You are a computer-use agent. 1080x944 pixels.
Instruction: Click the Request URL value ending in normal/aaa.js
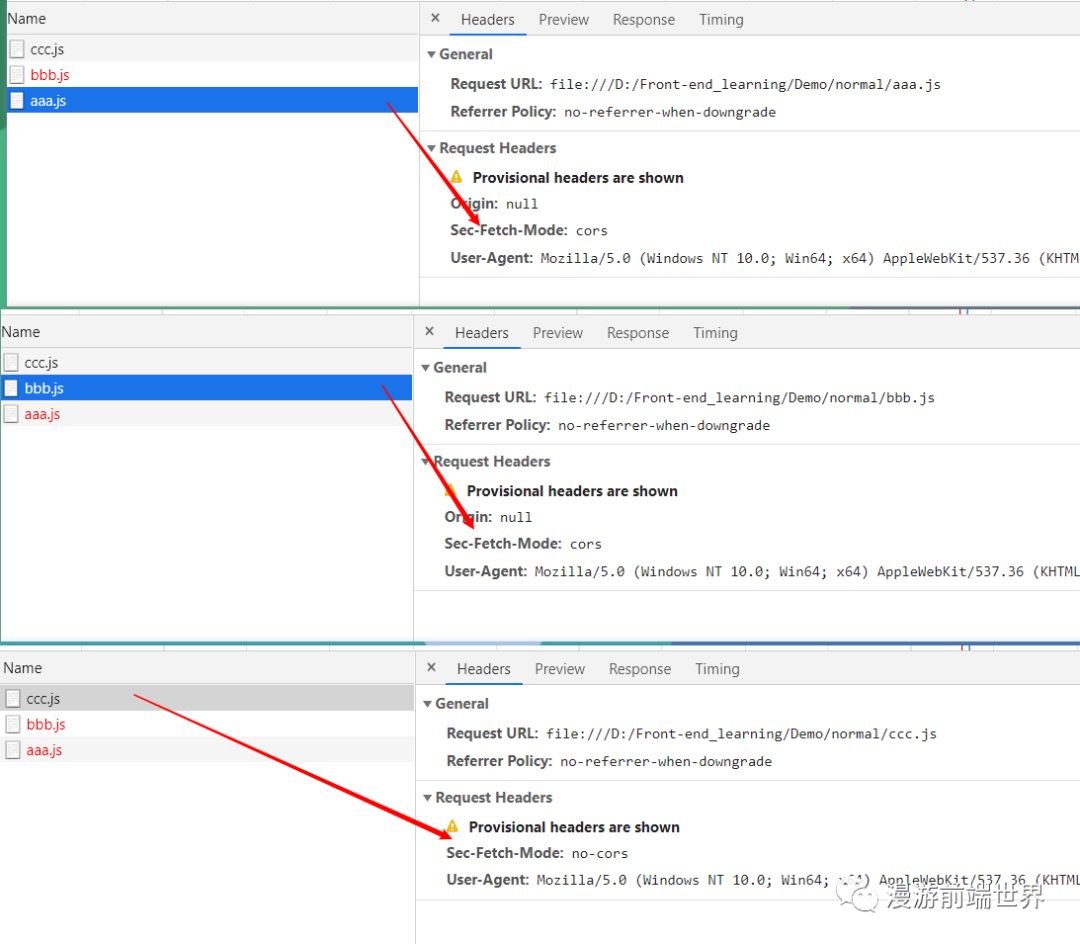click(x=745, y=84)
